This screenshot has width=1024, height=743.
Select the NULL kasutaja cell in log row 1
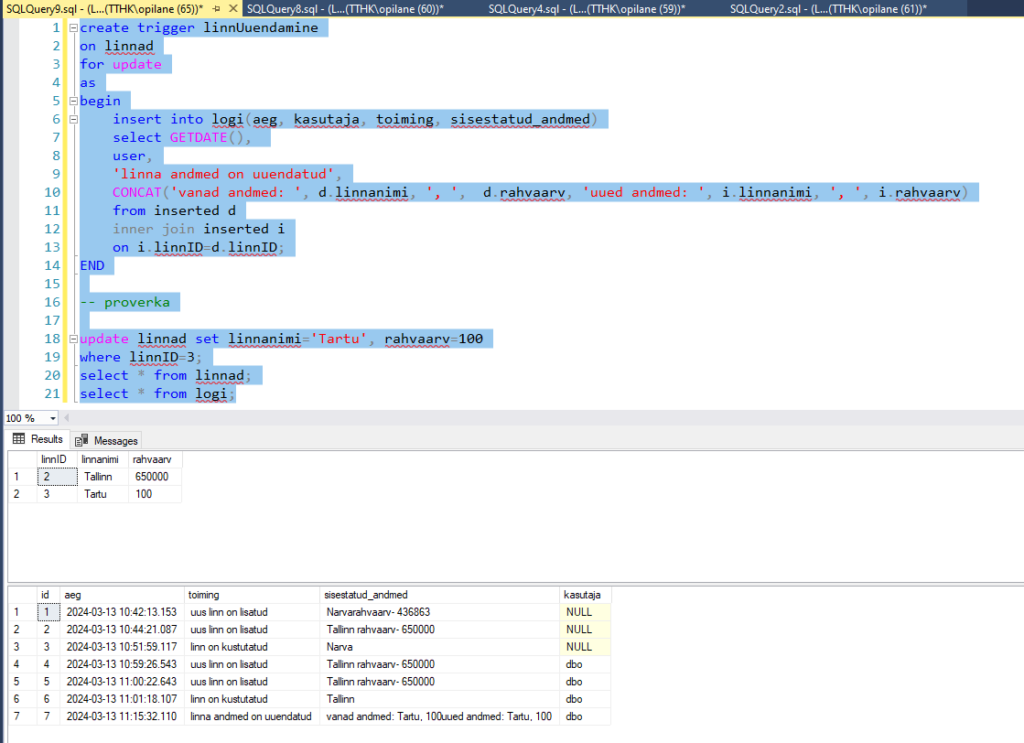585,612
